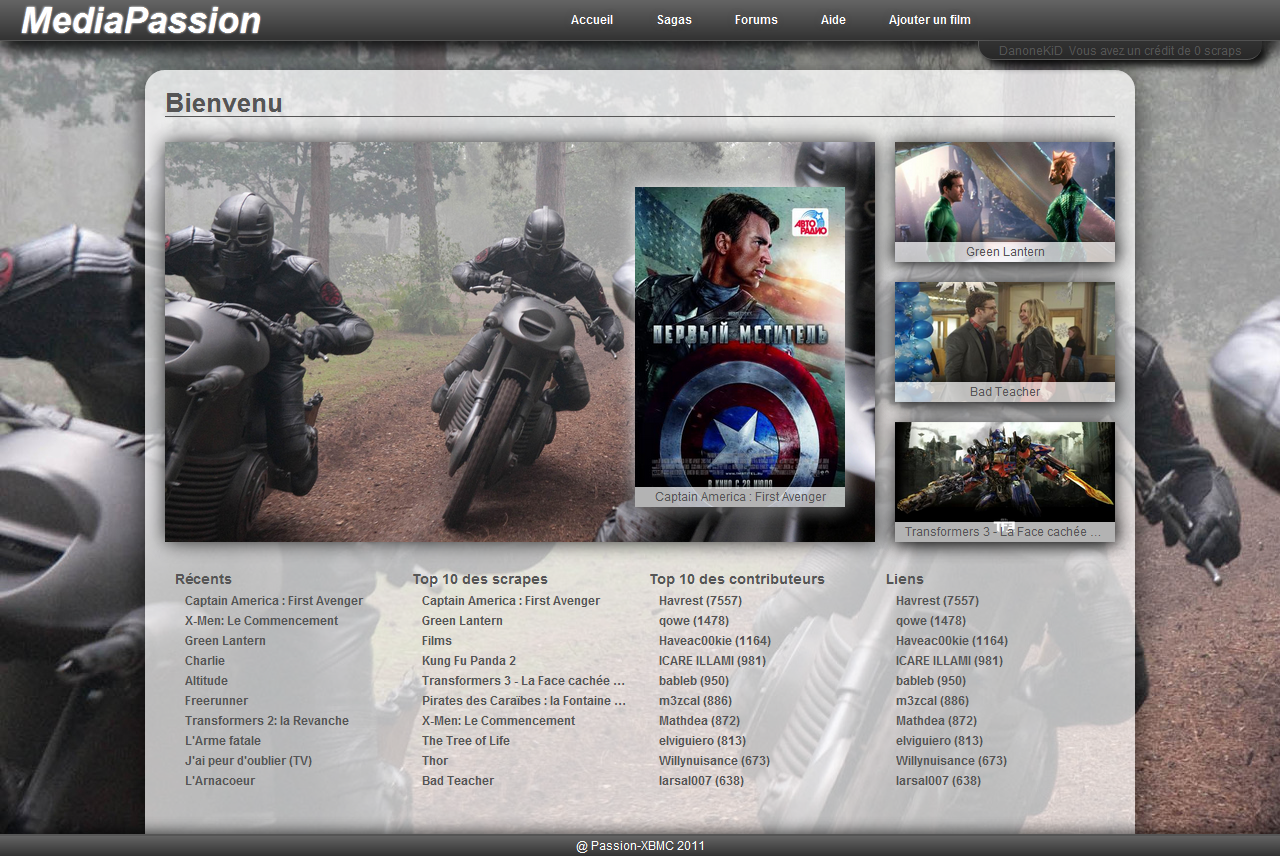
Task: Click the scraps credit message text
Action: 1155,51
